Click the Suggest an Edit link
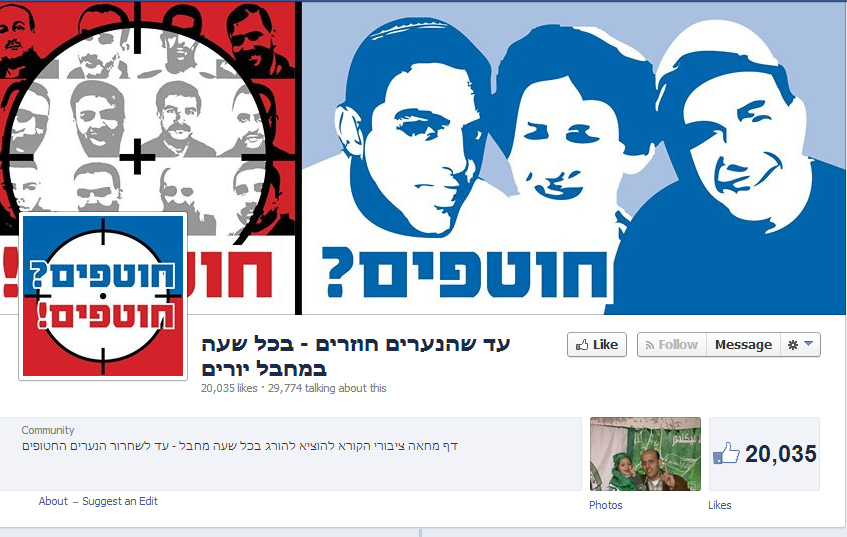Screen dimensions: 847x537 tap(120, 501)
